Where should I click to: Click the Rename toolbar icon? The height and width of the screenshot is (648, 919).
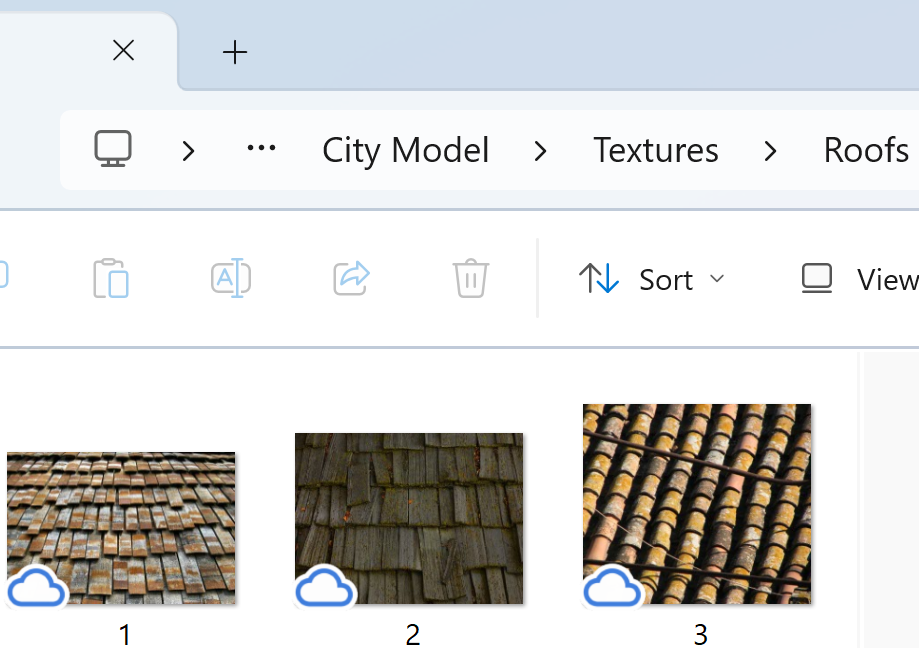coord(231,278)
